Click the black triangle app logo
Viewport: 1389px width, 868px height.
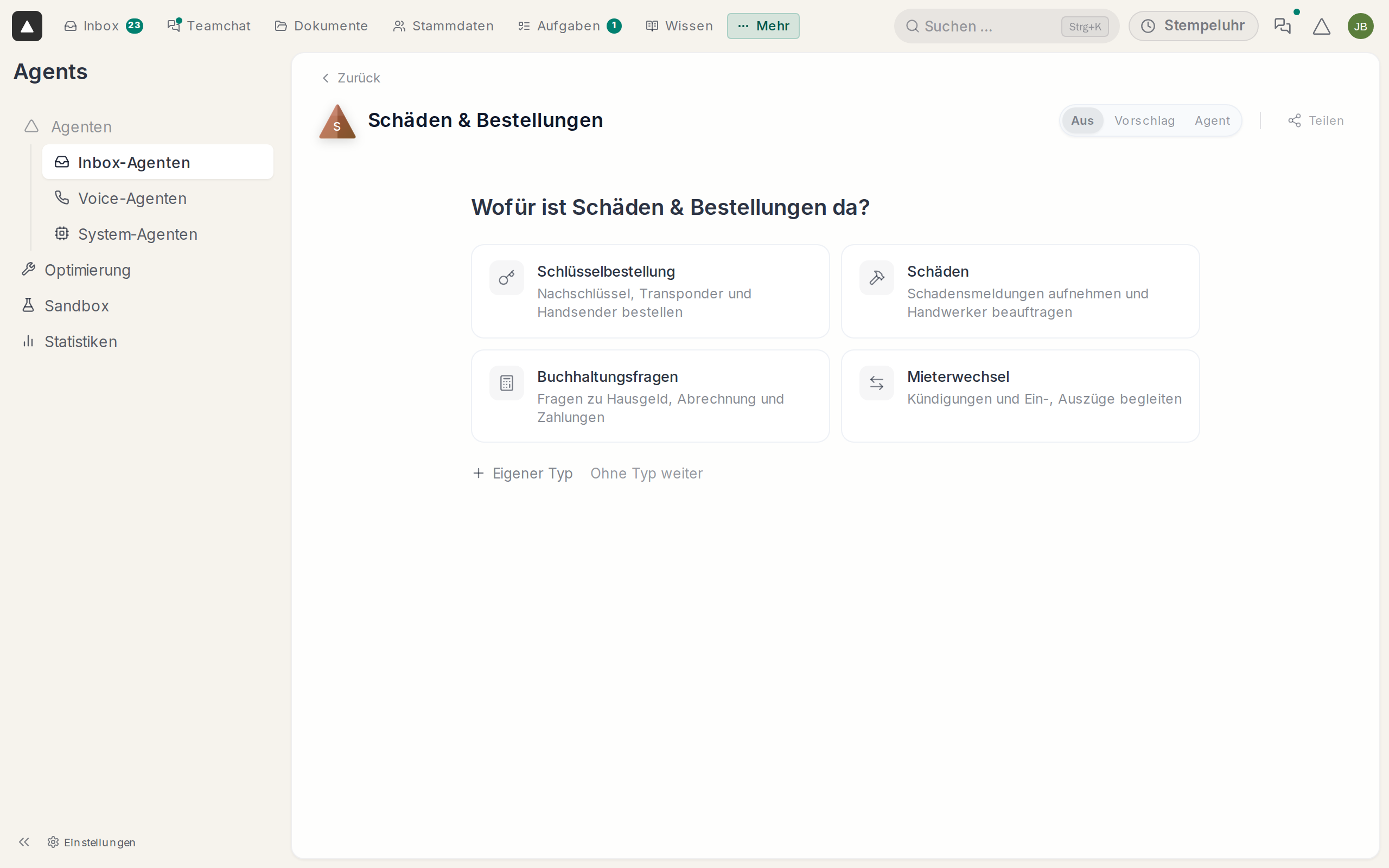[x=27, y=26]
